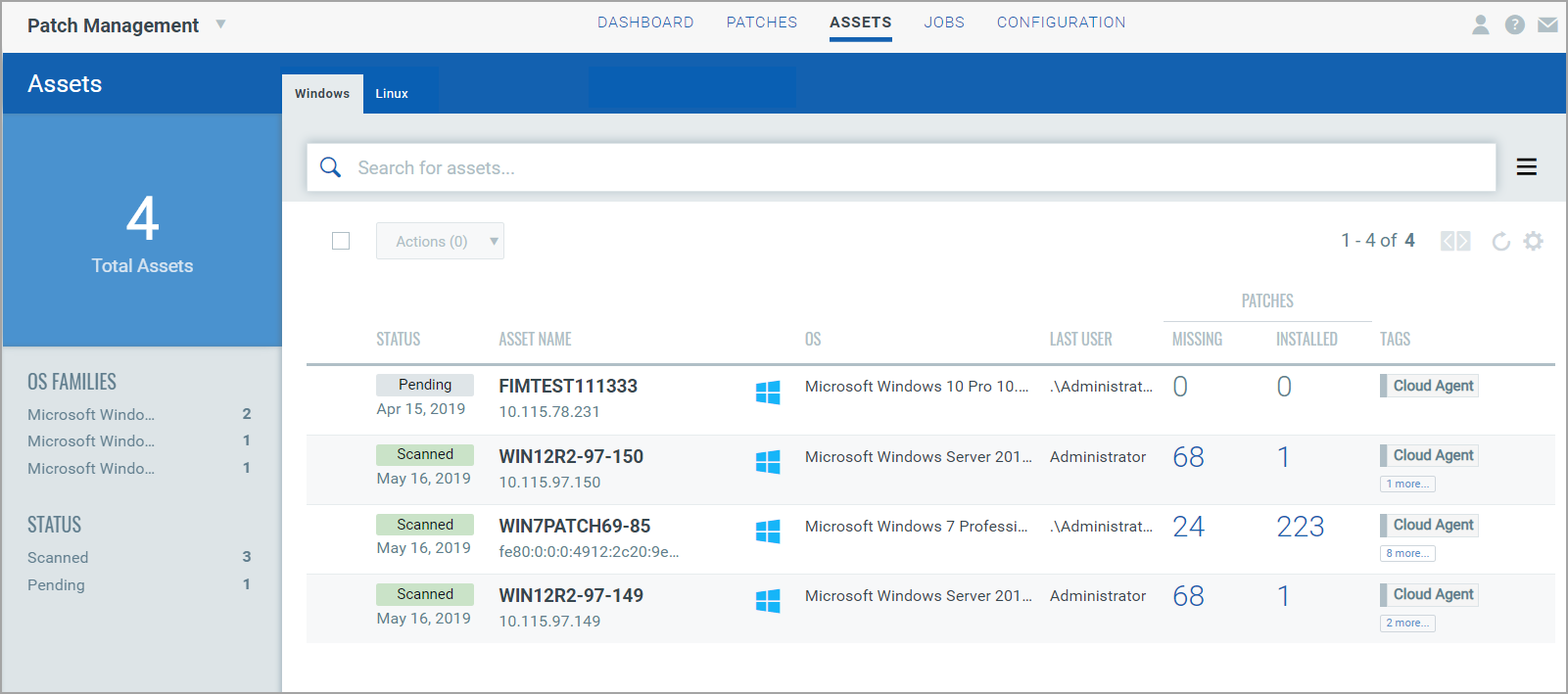
Task: Open the Actions (0) dropdown
Action: click(x=440, y=241)
